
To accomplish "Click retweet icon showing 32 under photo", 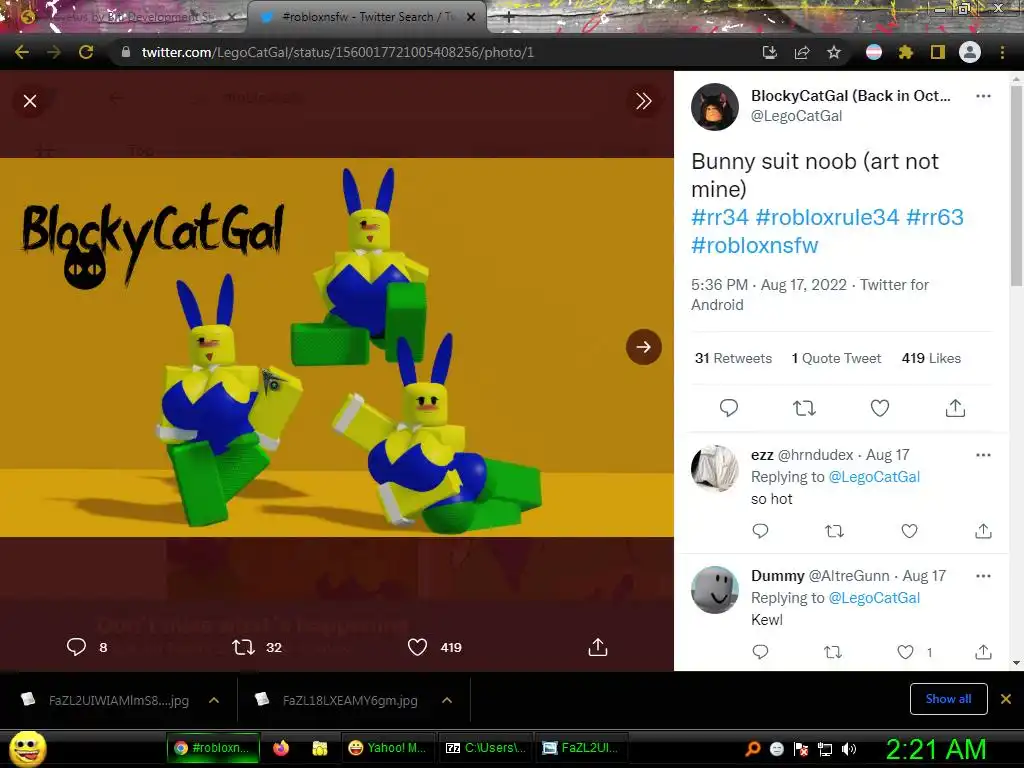I will click(244, 647).
